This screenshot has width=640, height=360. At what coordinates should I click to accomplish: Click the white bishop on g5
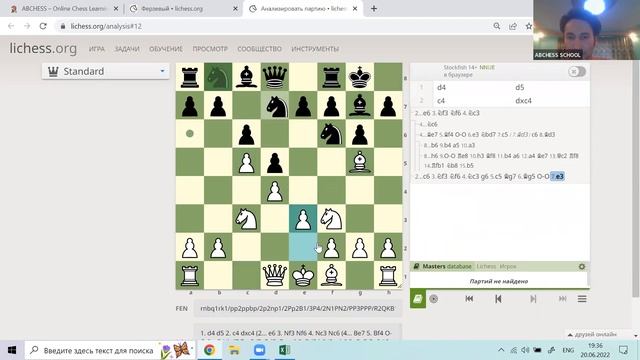[360, 162]
